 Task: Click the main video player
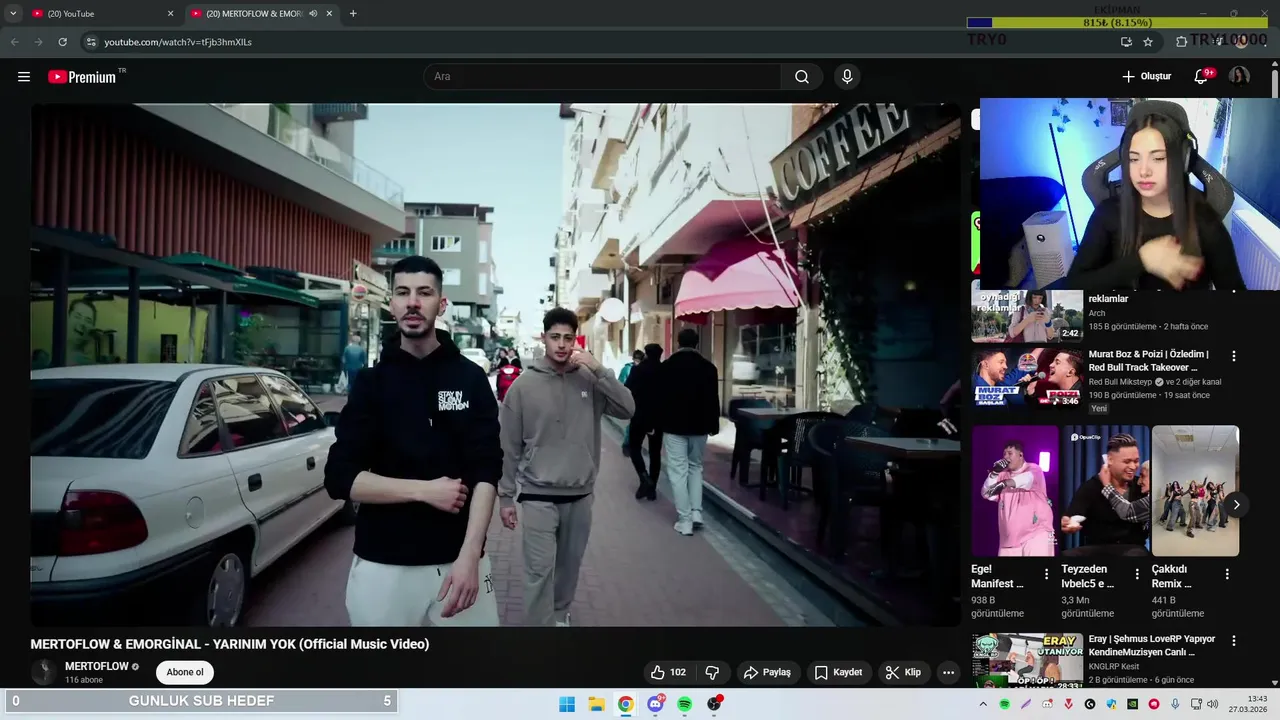(495, 364)
